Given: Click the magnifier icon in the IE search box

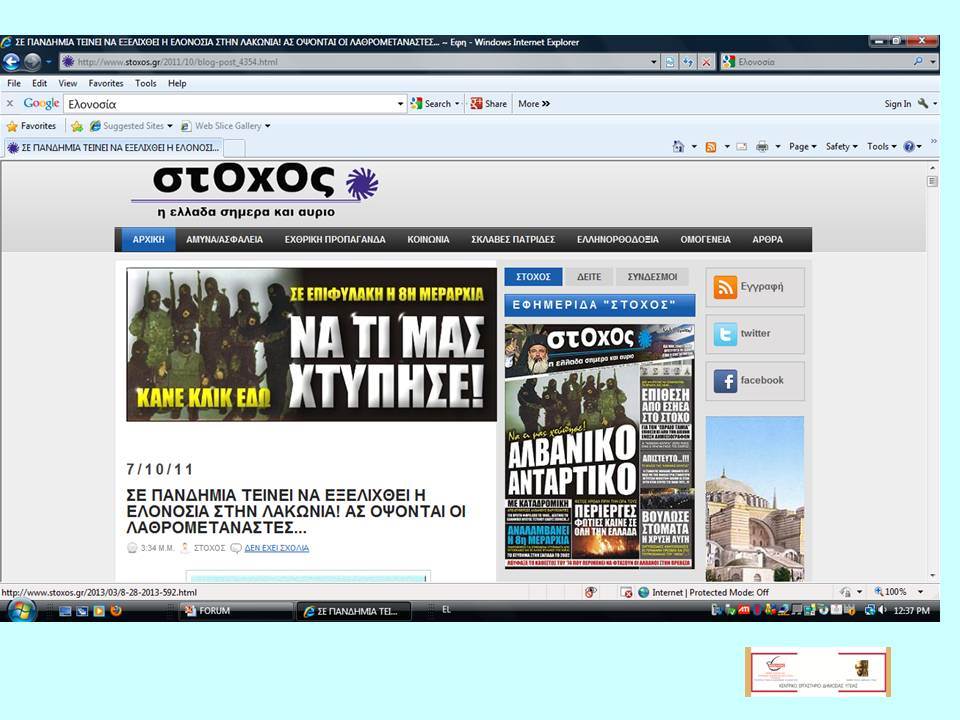Looking at the screenshot, I should 918,62.
